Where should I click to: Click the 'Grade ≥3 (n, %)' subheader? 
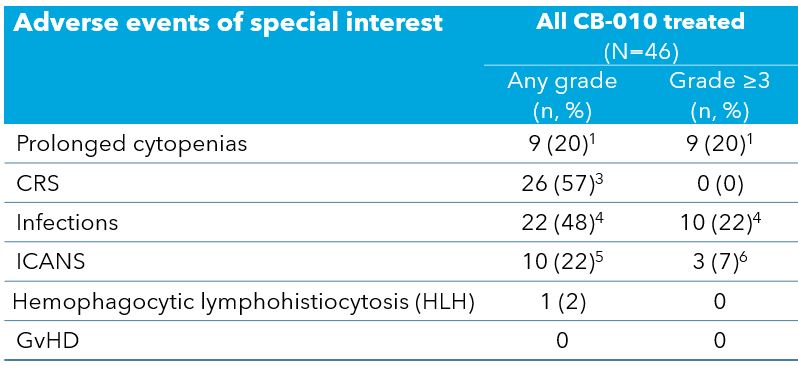(x=719, y=96)
